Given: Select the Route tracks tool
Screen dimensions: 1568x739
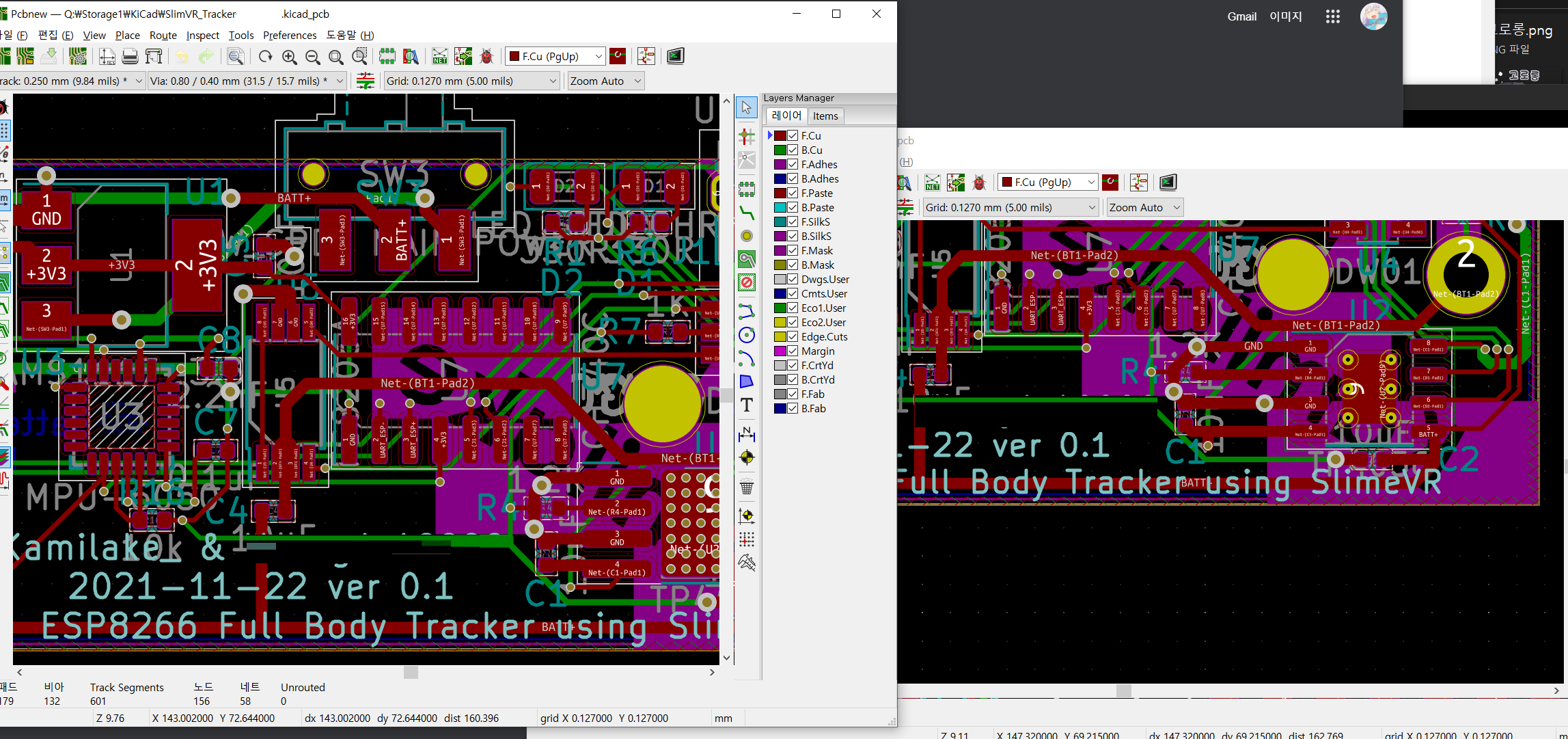Looking at the screenshot, I should 747,214.
